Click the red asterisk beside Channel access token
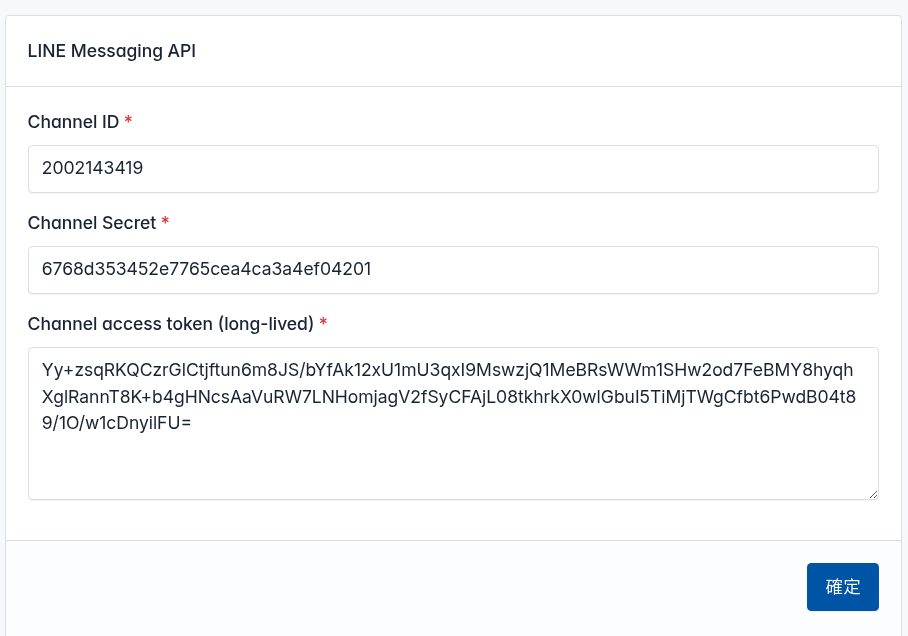The width and height of the screenshot is (908, 636). pos(323,322)
